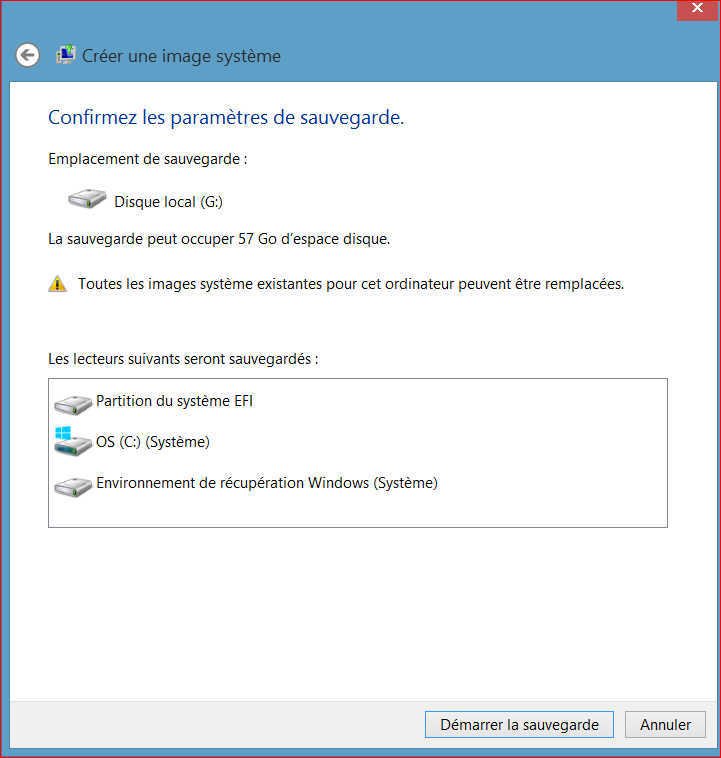Select the OS (C:) (Système) entry
This screenshot has height=758, width=721.
[x=153, y=442]
